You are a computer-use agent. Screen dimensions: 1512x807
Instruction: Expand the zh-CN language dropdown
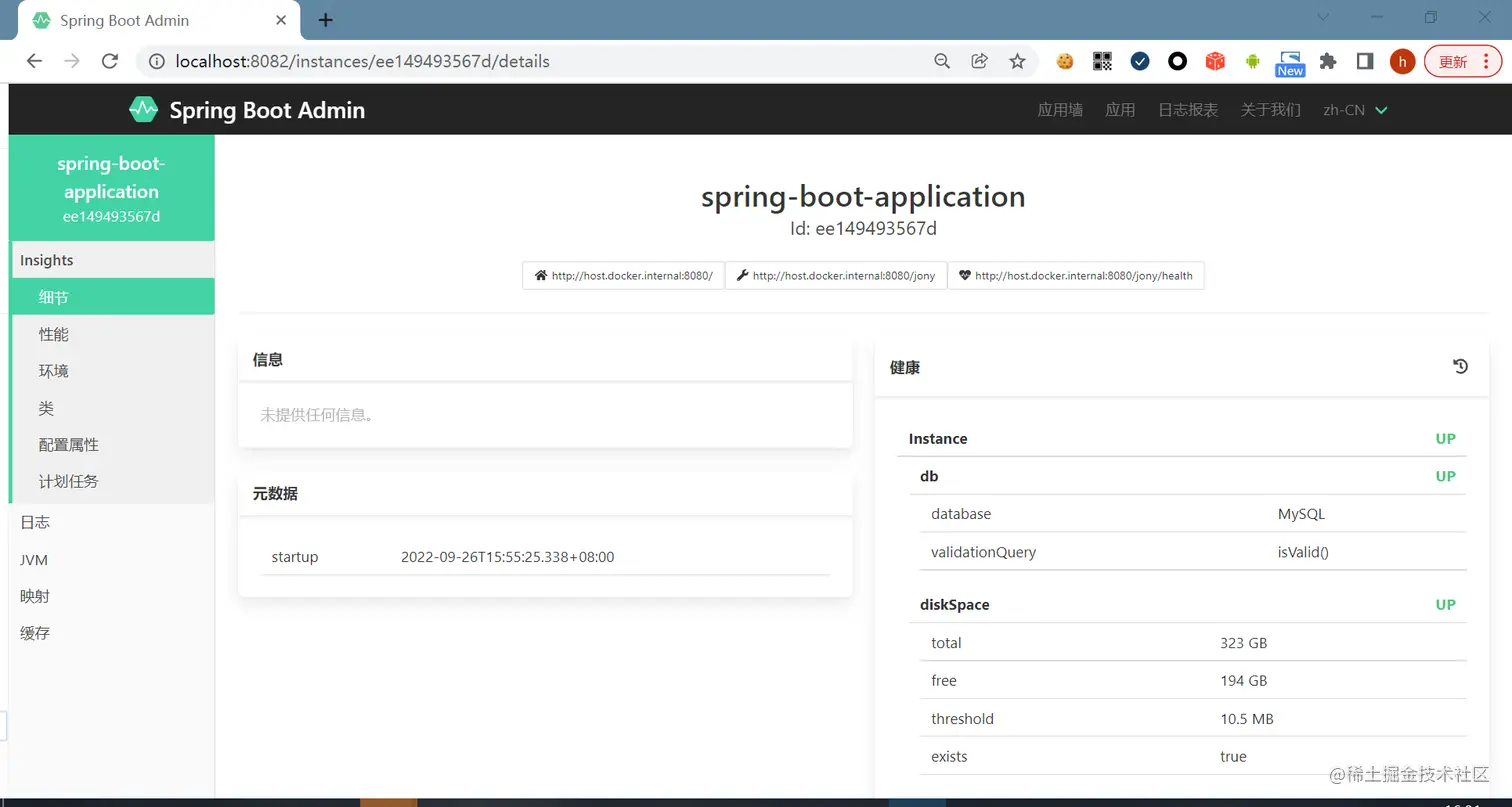tap(1355, 110)
